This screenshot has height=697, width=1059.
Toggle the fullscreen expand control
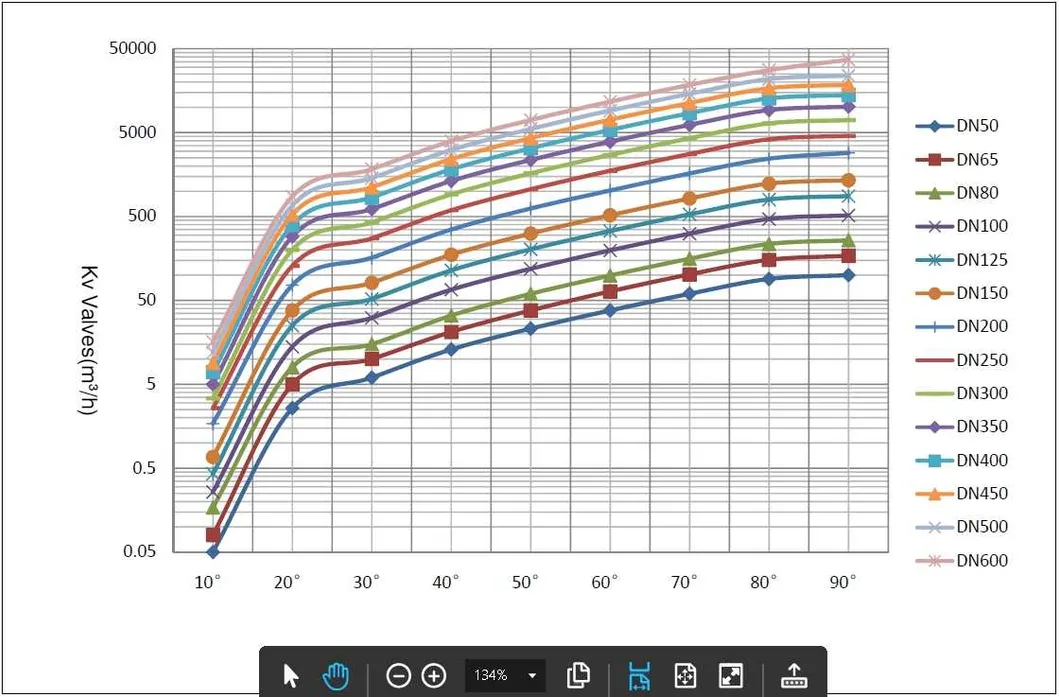point(733,676)
